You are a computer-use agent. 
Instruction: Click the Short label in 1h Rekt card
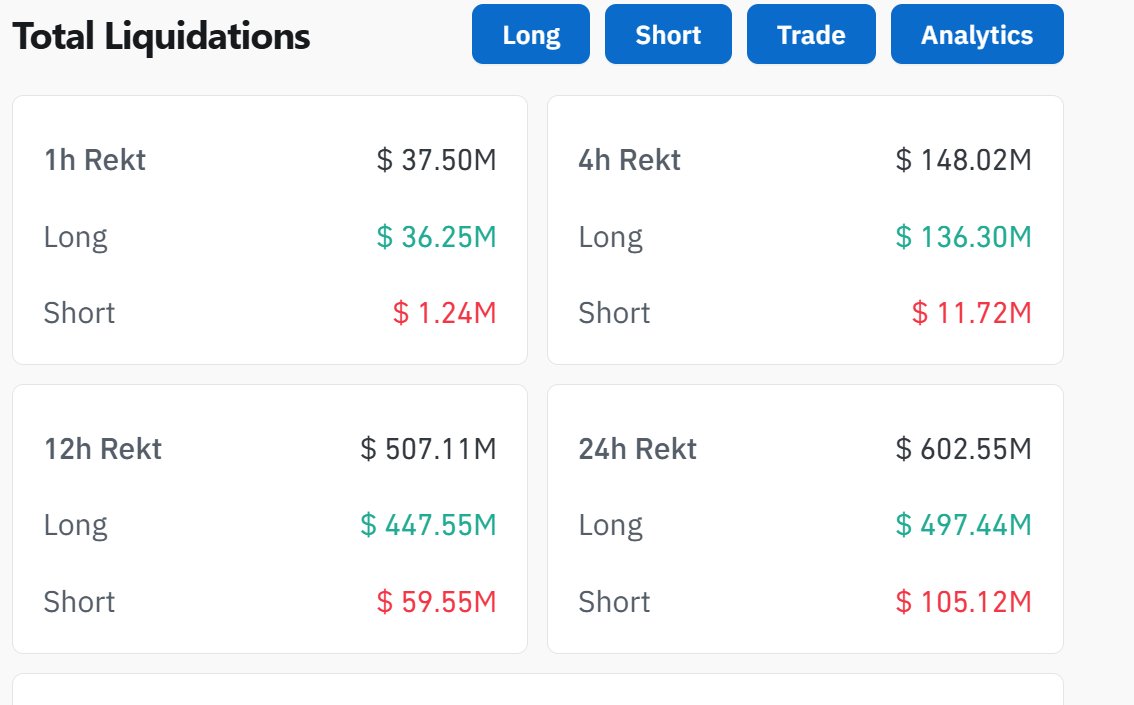[x=79, y=313]
